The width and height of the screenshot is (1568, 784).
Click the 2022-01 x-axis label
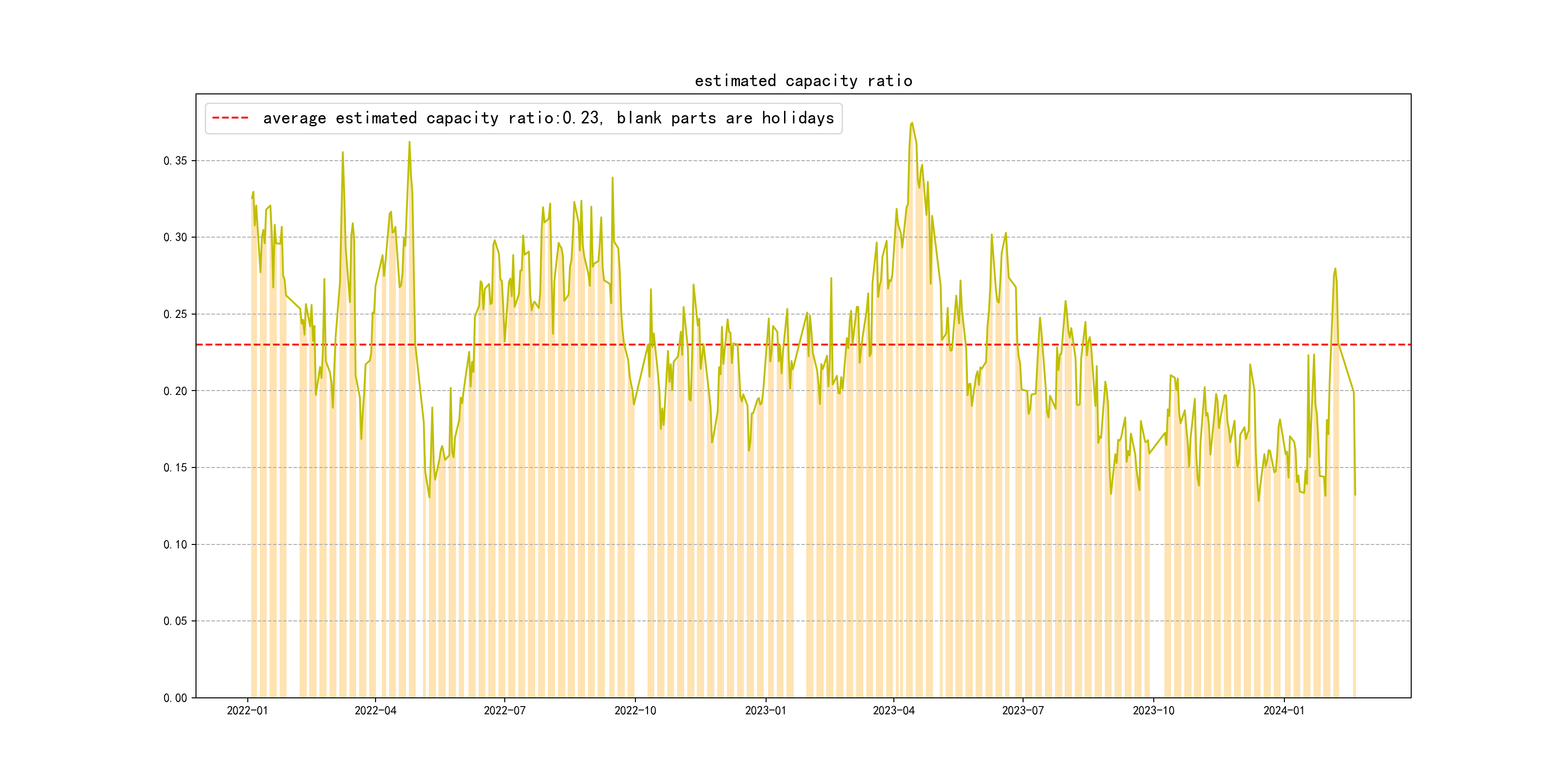(247, 710)
